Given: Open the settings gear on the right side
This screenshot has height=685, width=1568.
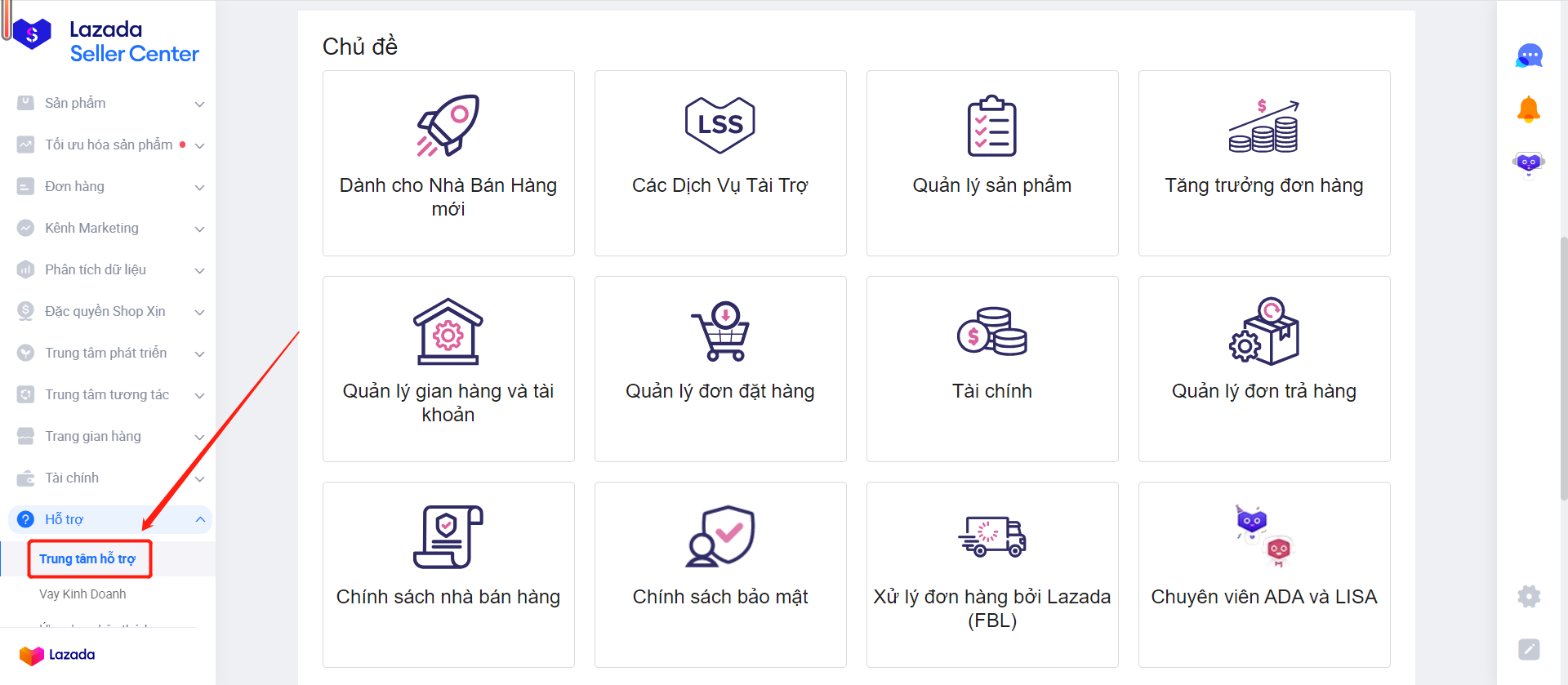Looking at the screenshot, I should [1529, 597].
